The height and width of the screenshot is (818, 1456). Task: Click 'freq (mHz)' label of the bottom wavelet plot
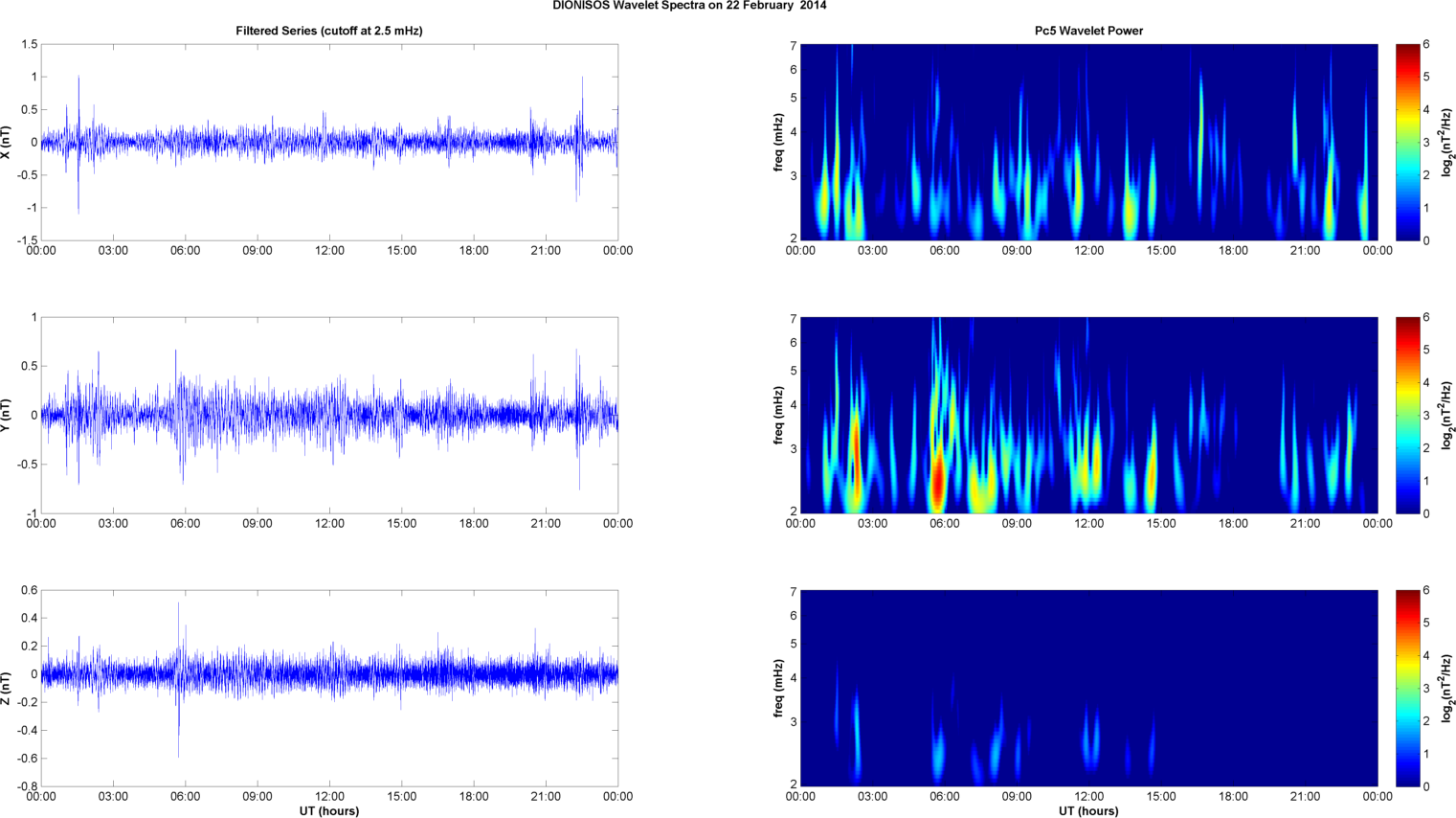(779, 689)
